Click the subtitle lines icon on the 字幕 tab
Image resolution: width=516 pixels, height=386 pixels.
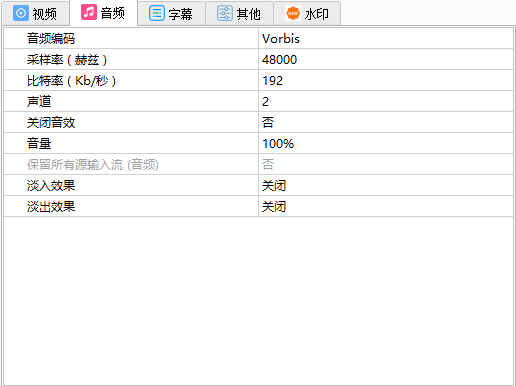157,13
